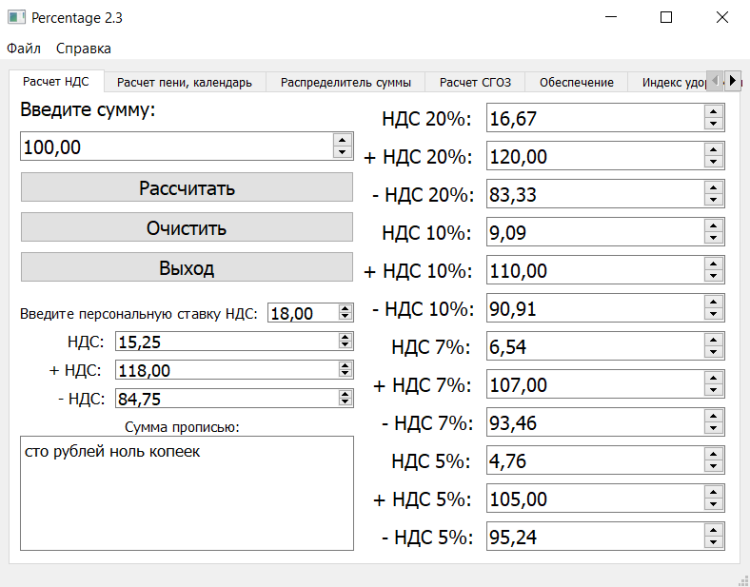Image resolution: width=750 pixels, height=587 pixels.
Task: Decrease the sum input using down arrow
Action: point(343,153)
